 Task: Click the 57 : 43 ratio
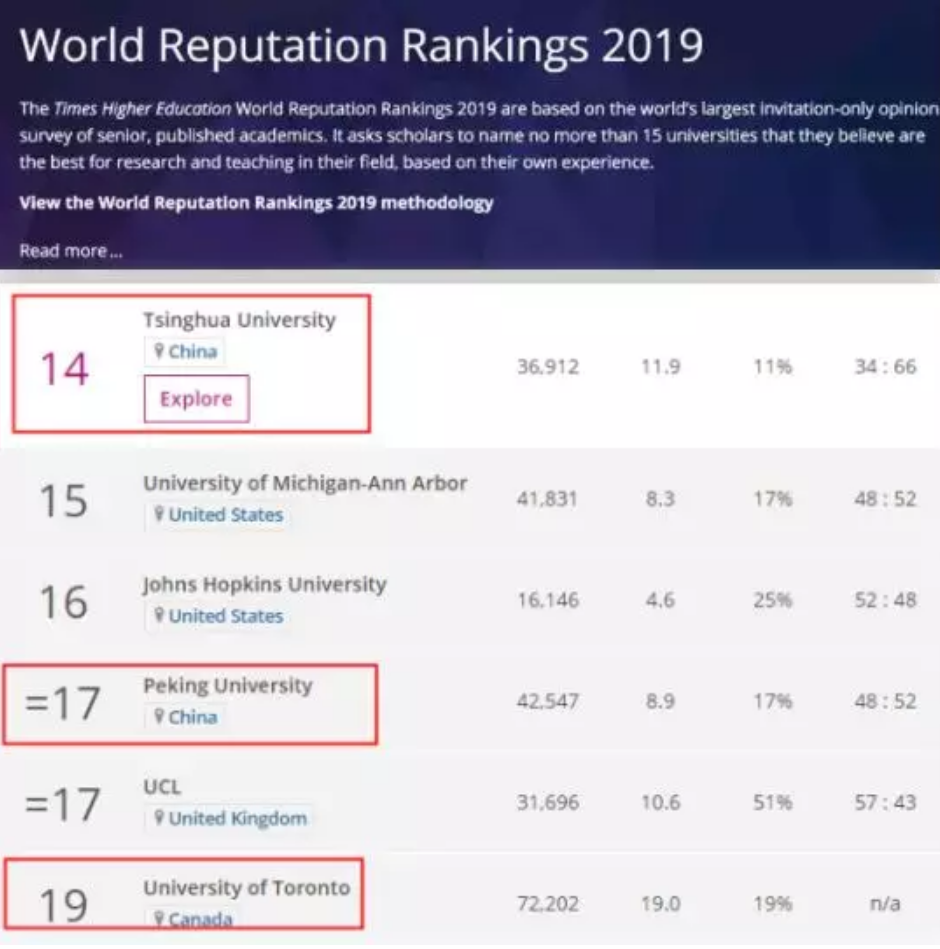point(885,802)
